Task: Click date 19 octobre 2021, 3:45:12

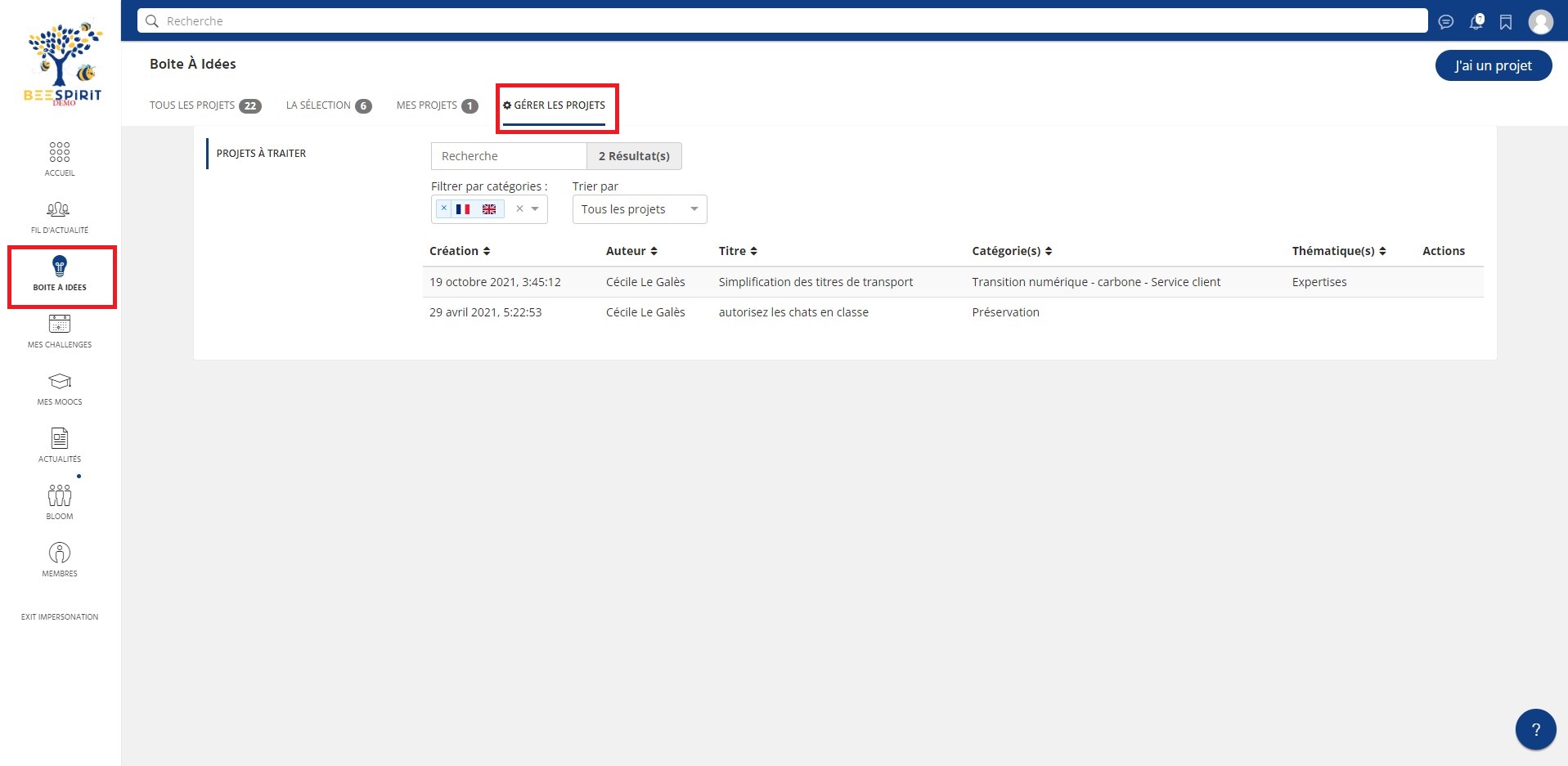Action: [x=495, y=282]
